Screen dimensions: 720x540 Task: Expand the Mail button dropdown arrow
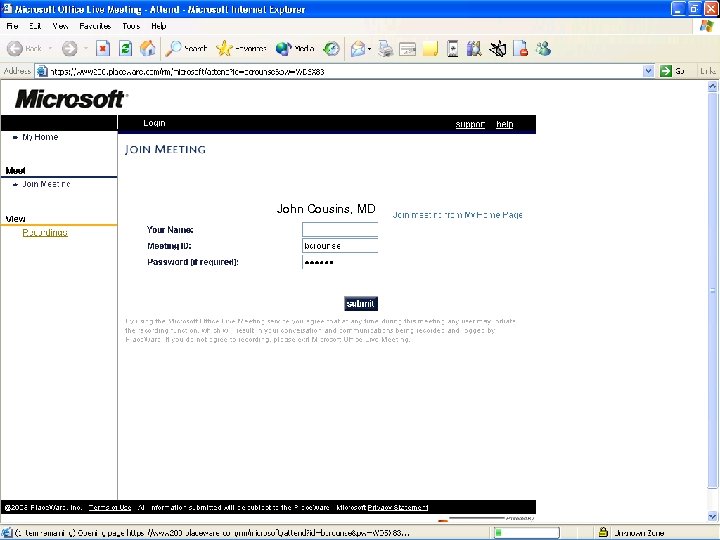[369, 49]
